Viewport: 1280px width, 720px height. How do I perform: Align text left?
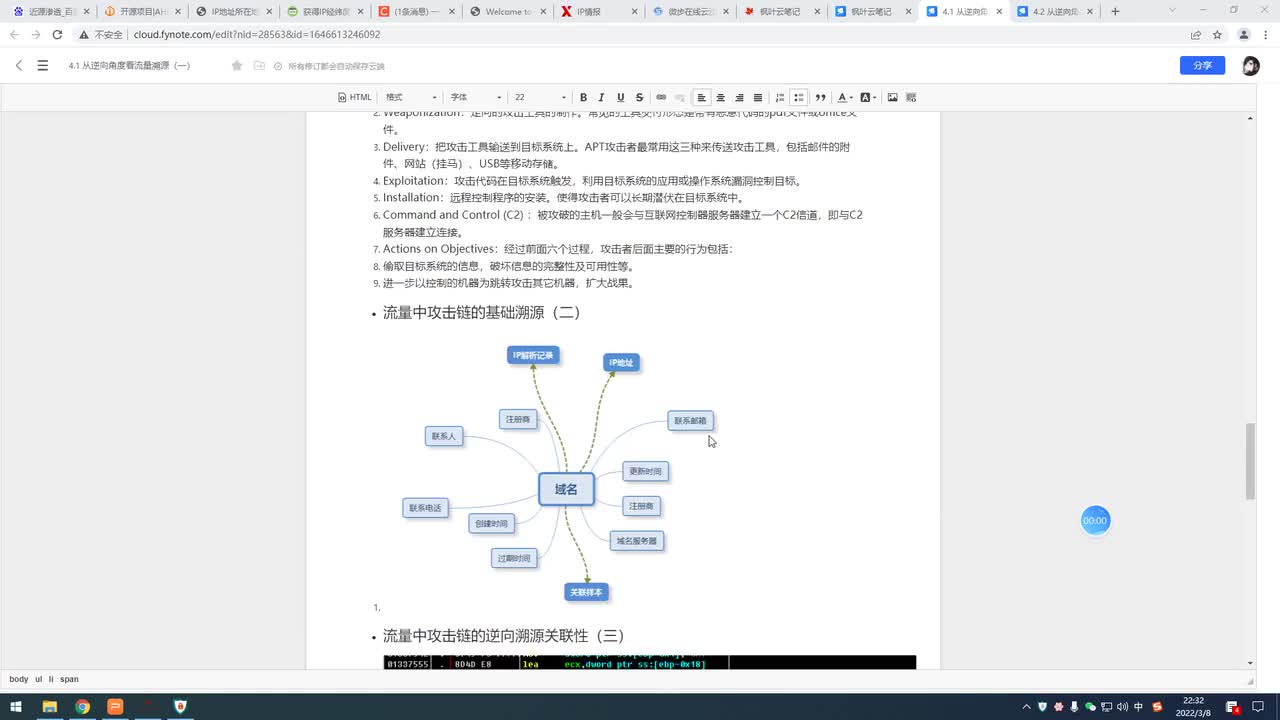702,97
